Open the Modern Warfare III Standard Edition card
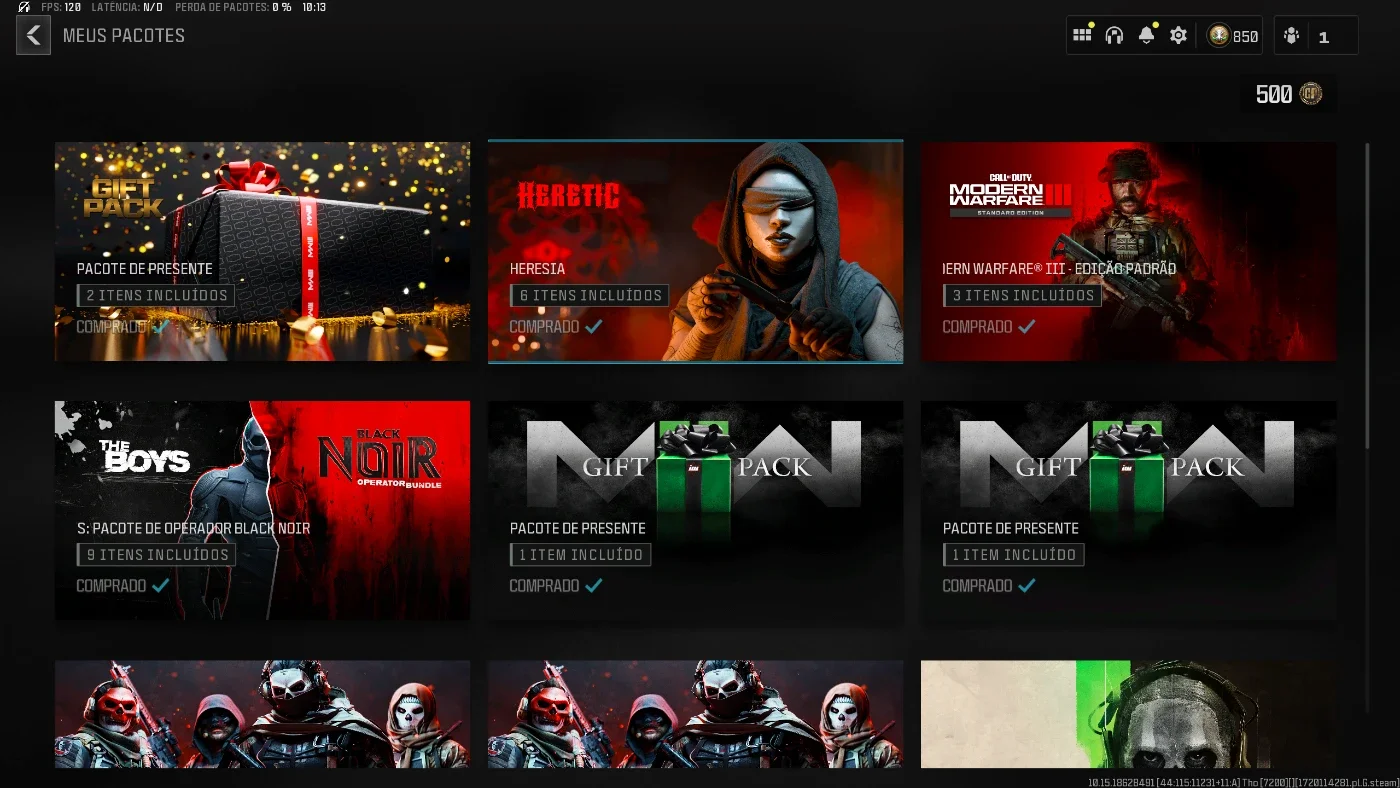The image size is (1400, 788). coord(1128,251)
